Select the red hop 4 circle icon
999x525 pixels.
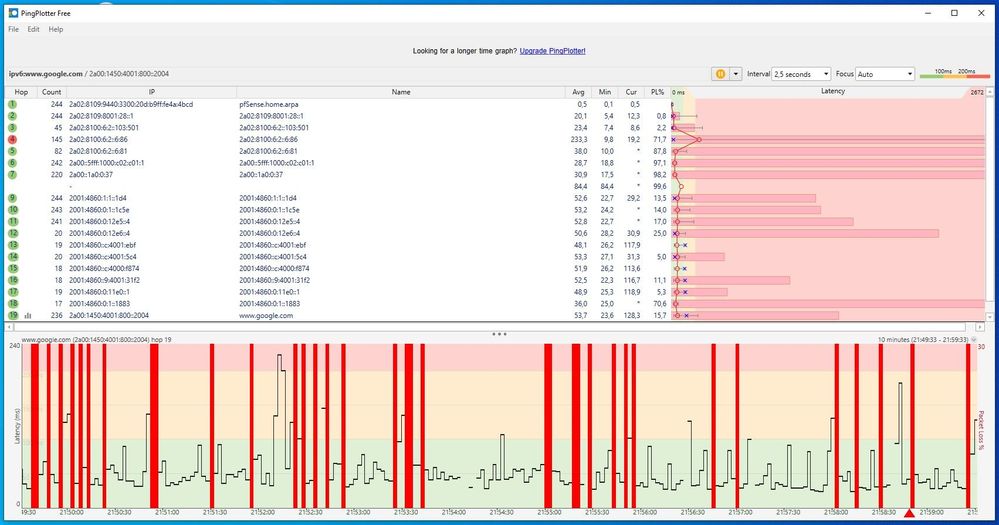[13, 139]
